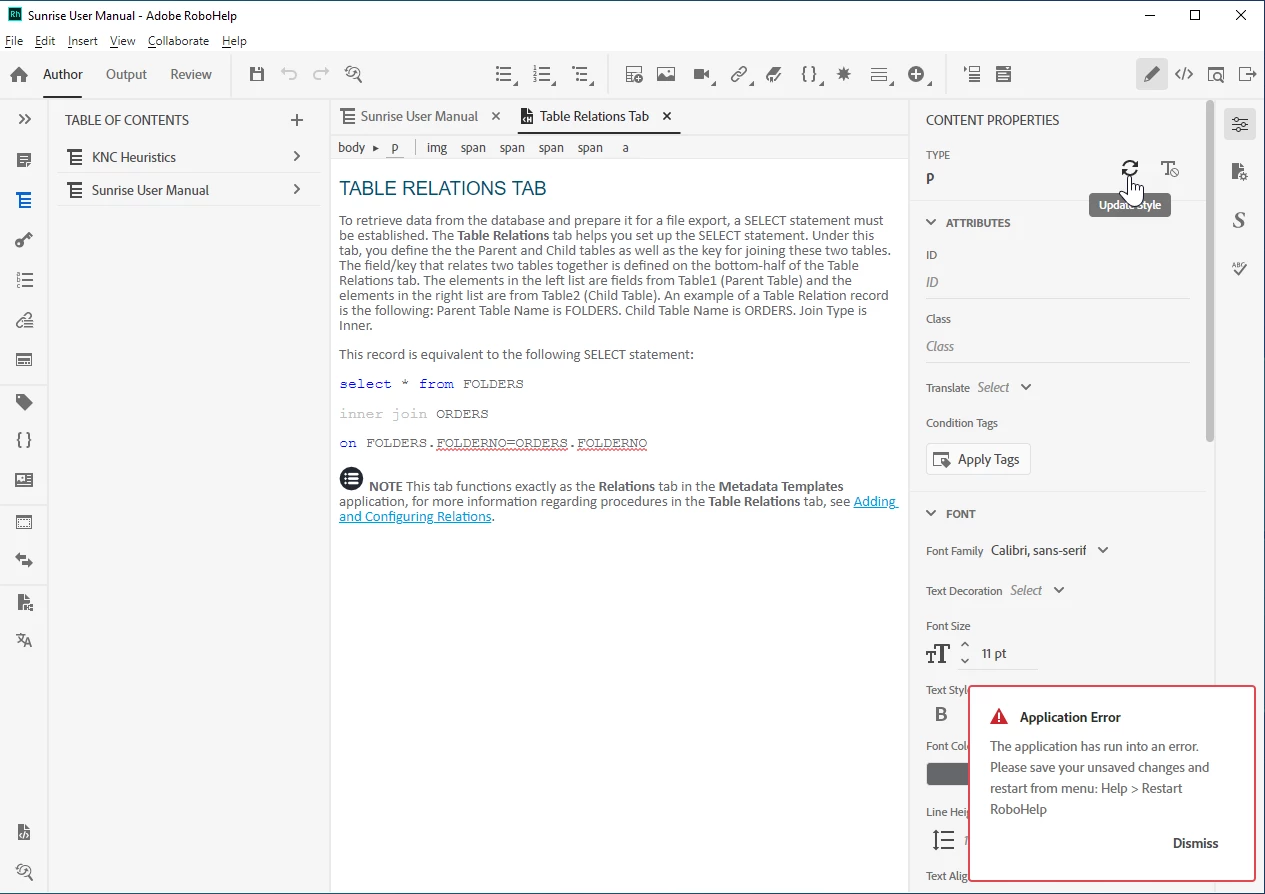Switch to the Output tab
Image resolution: width=1265 pixels, height=894 pixels.
point(126,74)
